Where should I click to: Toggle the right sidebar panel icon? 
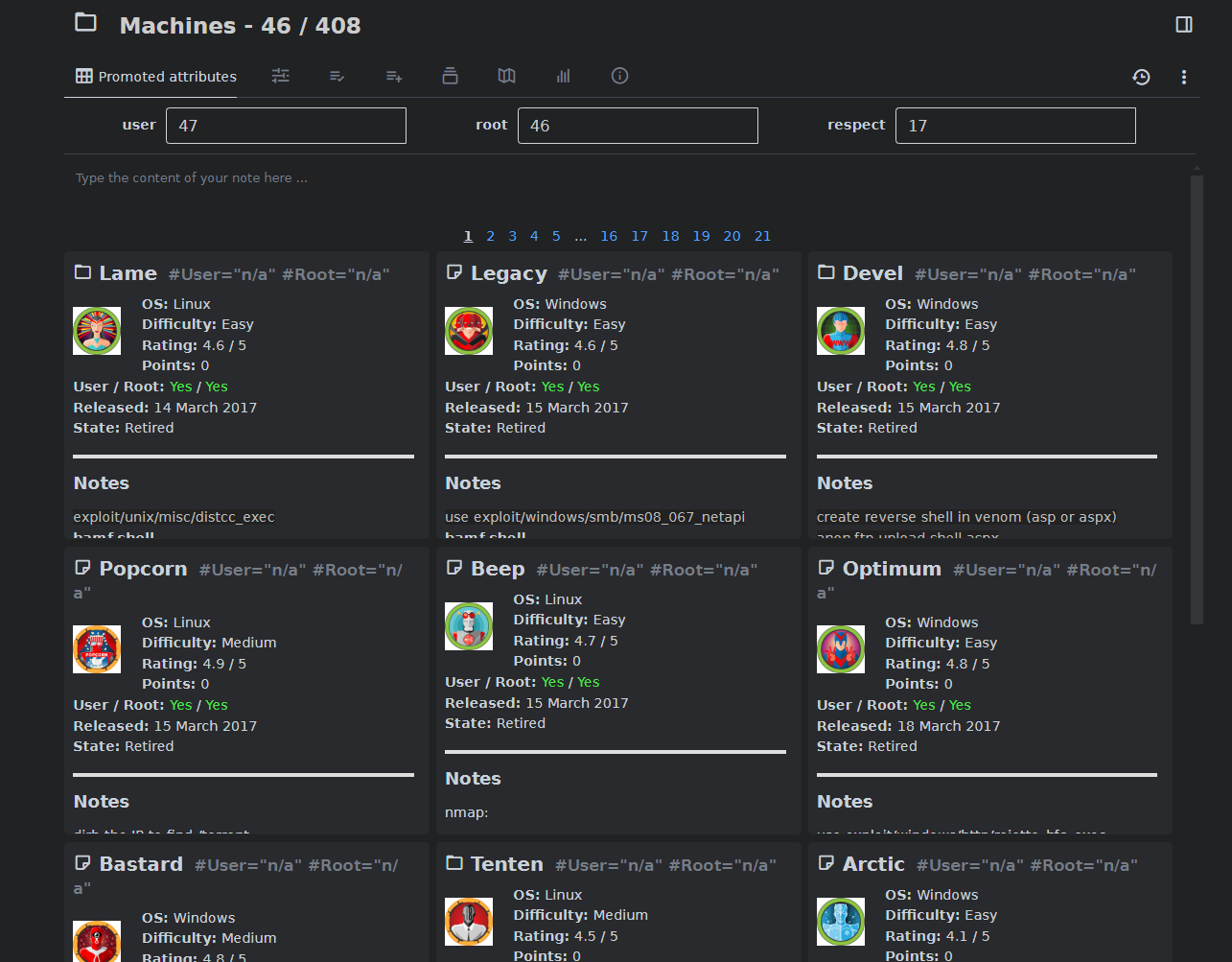tap(1186, 22)
